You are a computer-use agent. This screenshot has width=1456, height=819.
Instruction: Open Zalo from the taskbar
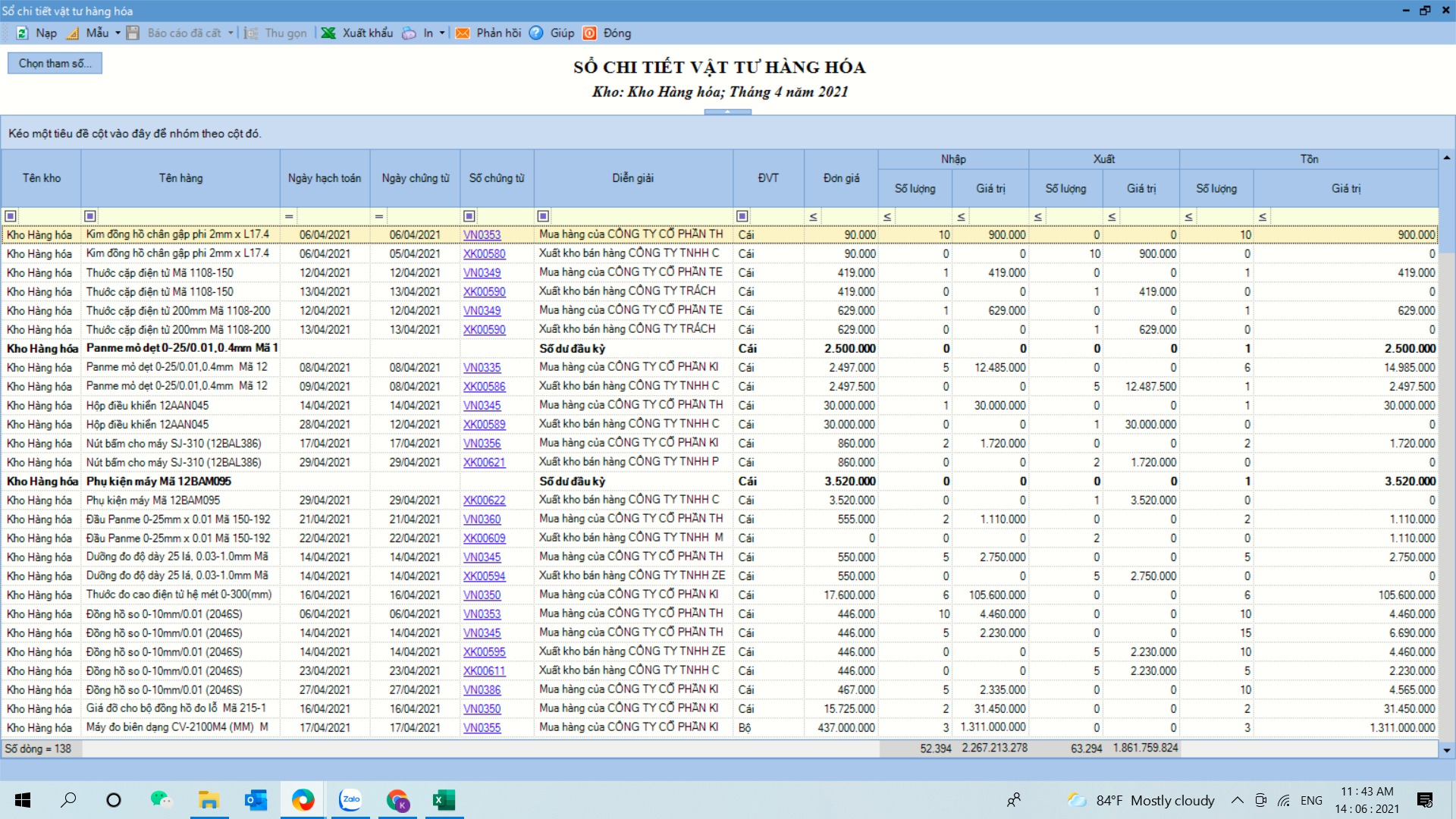click(350, 800)
